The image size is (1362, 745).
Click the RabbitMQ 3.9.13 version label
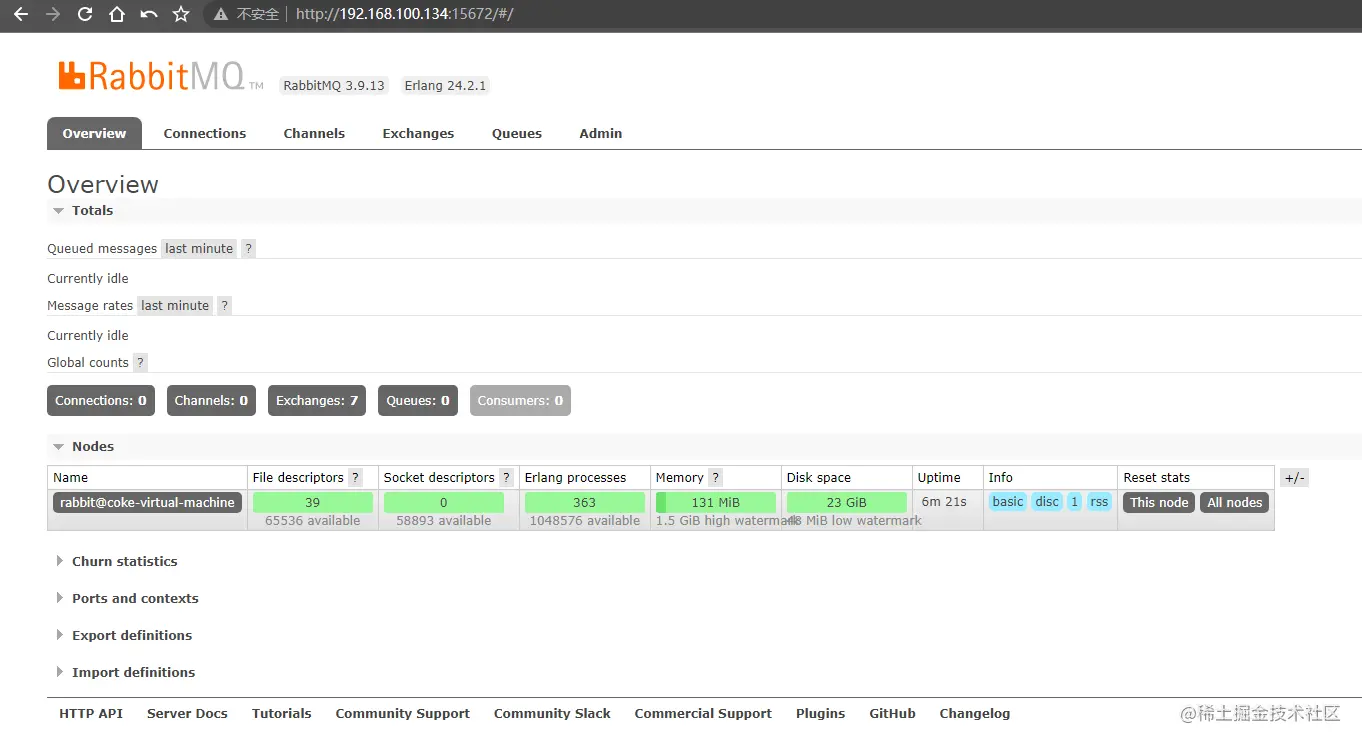[334, 86]
